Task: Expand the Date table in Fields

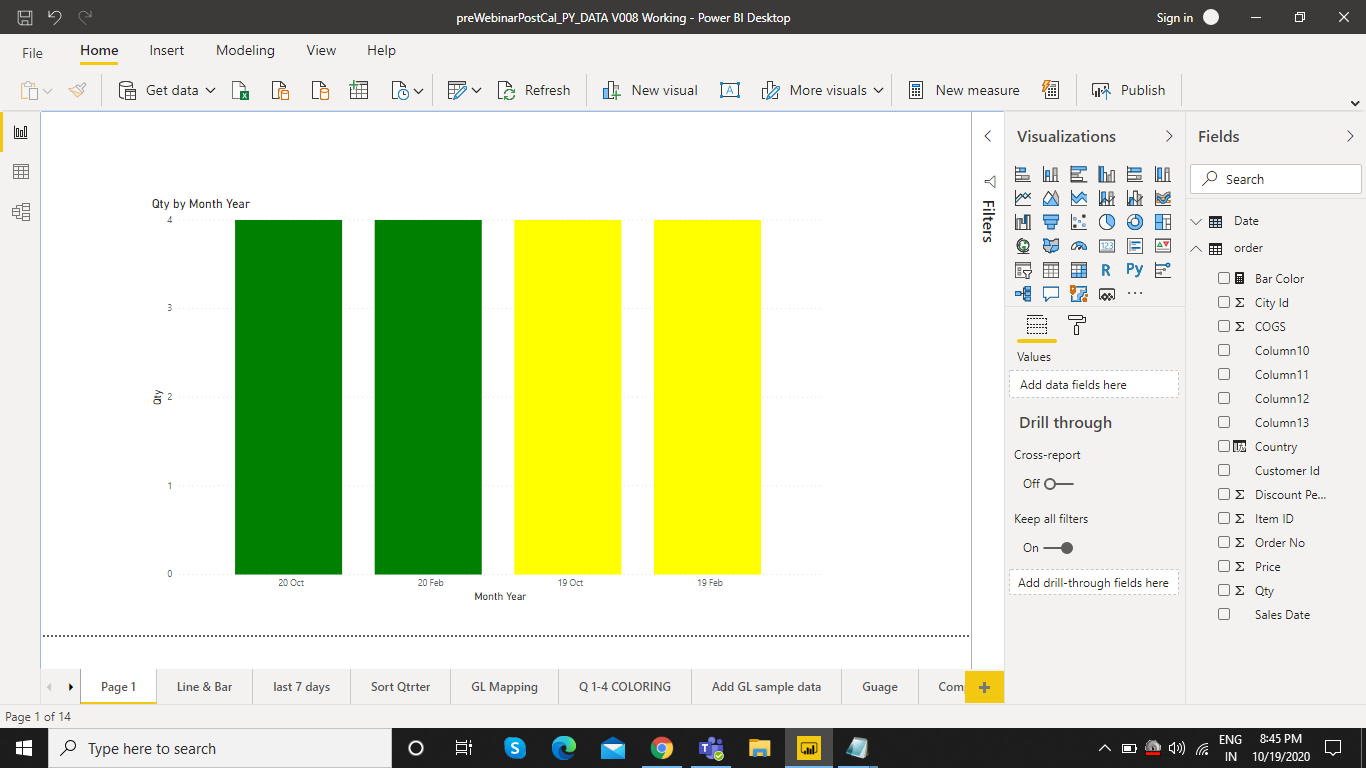Action: click(x=1196, y=221)
